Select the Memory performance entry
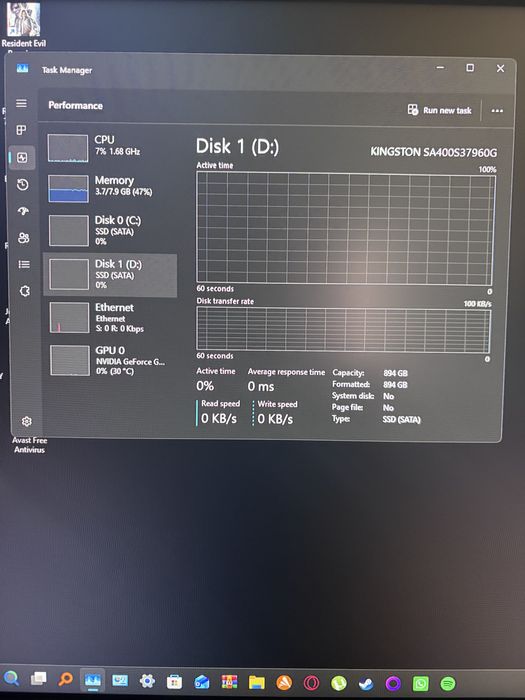The width and height of the screenshot is (525, 700). coord(111,188)
